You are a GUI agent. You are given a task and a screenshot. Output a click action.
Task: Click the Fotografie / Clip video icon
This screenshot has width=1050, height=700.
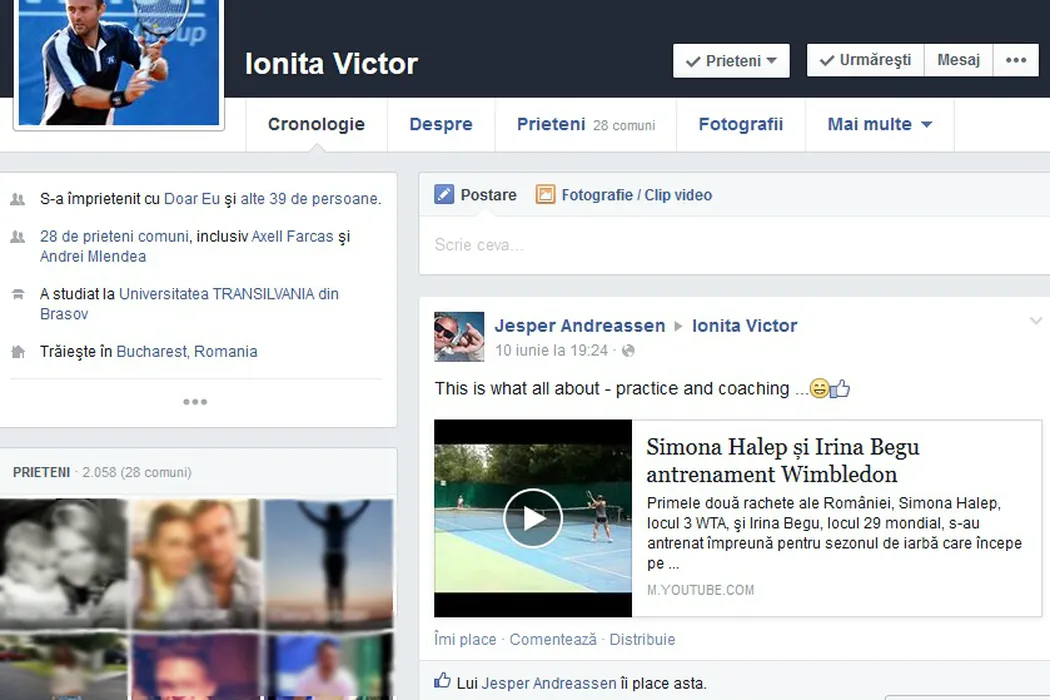pyautogui.click(x=545, y=195)
